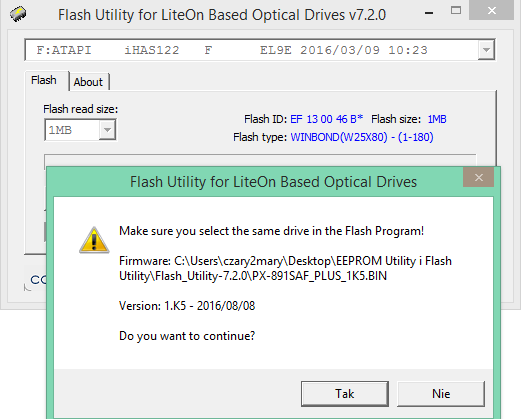527x419 pixels.
Task: Close the confirmation dialog with X
Action: click(x=479, y=177)
